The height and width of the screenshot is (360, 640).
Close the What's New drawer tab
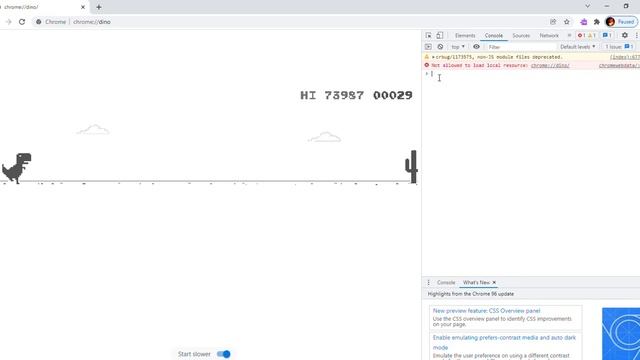(x=494, y=282)
